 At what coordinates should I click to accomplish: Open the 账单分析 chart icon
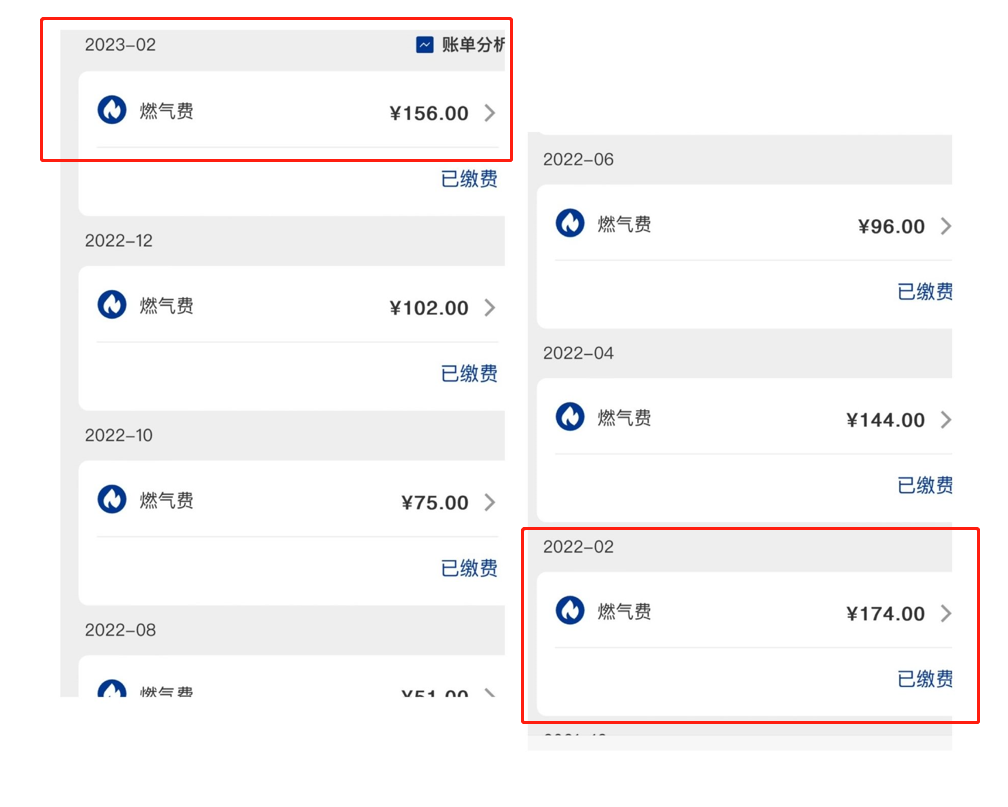pyautogui.click(x=424, y=44)
